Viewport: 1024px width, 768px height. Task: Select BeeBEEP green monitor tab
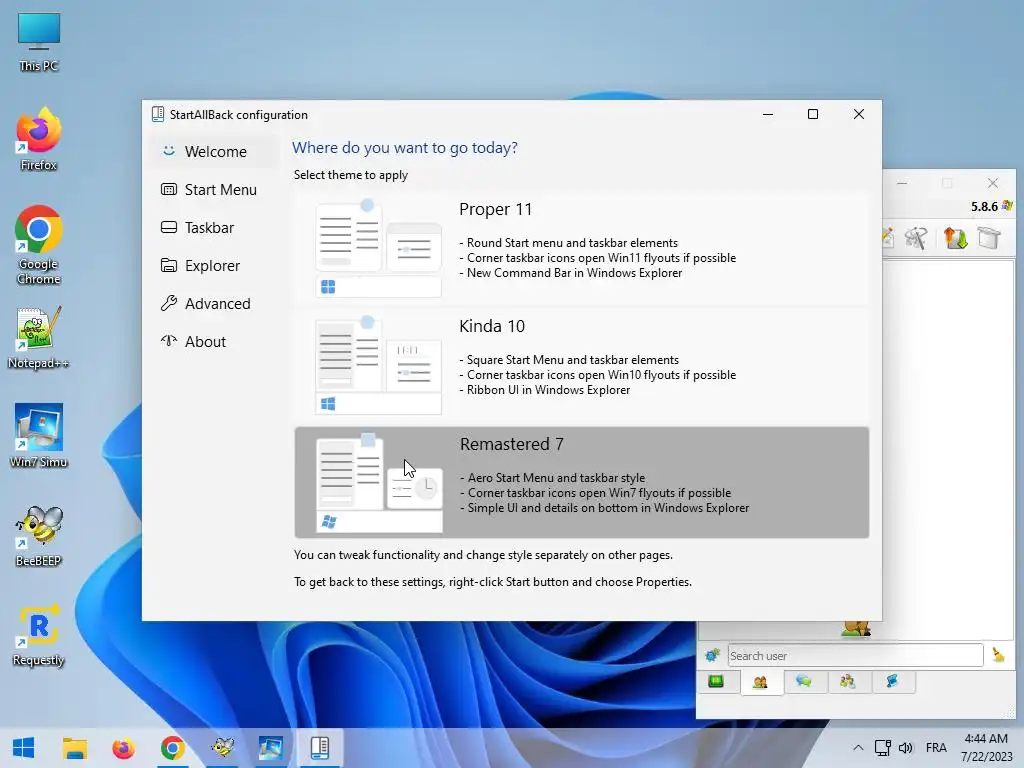[716, 682]
